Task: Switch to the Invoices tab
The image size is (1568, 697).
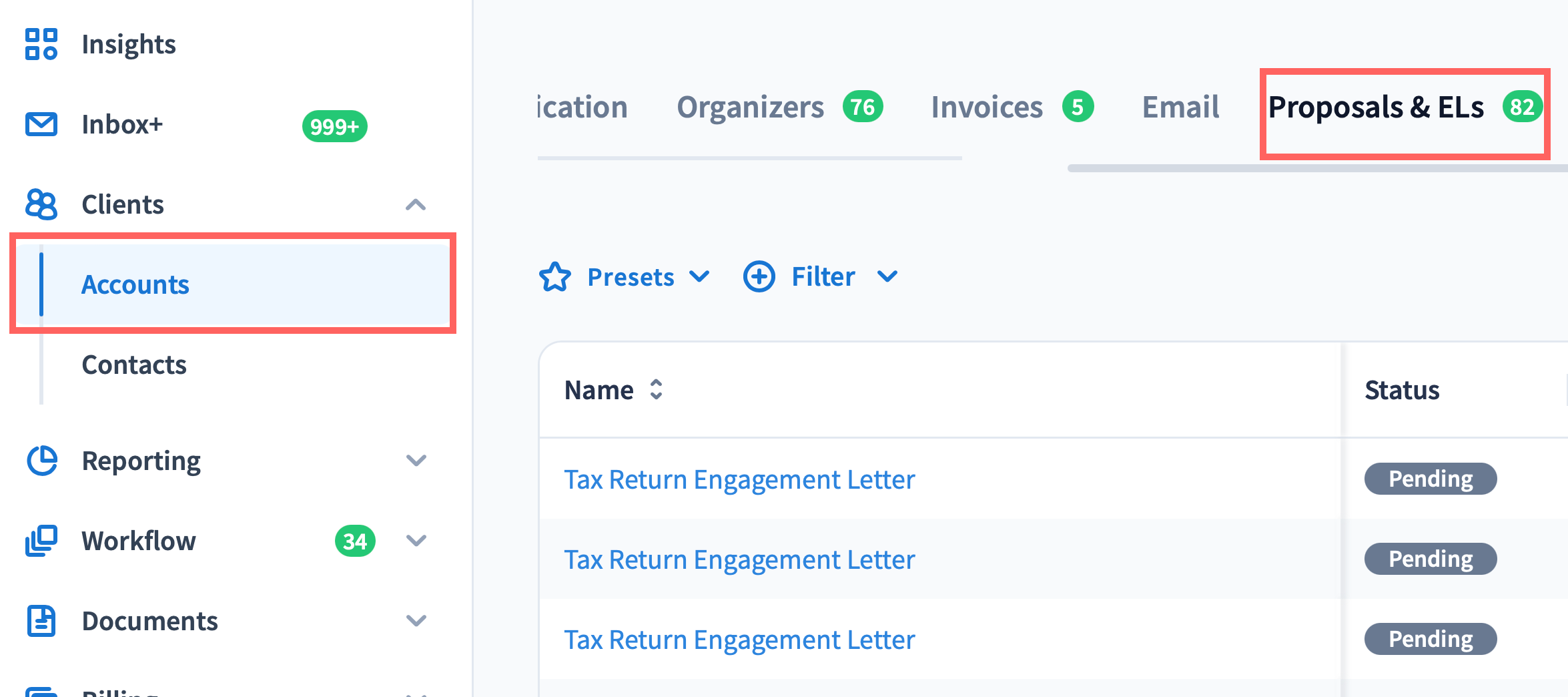Action: 986,107
